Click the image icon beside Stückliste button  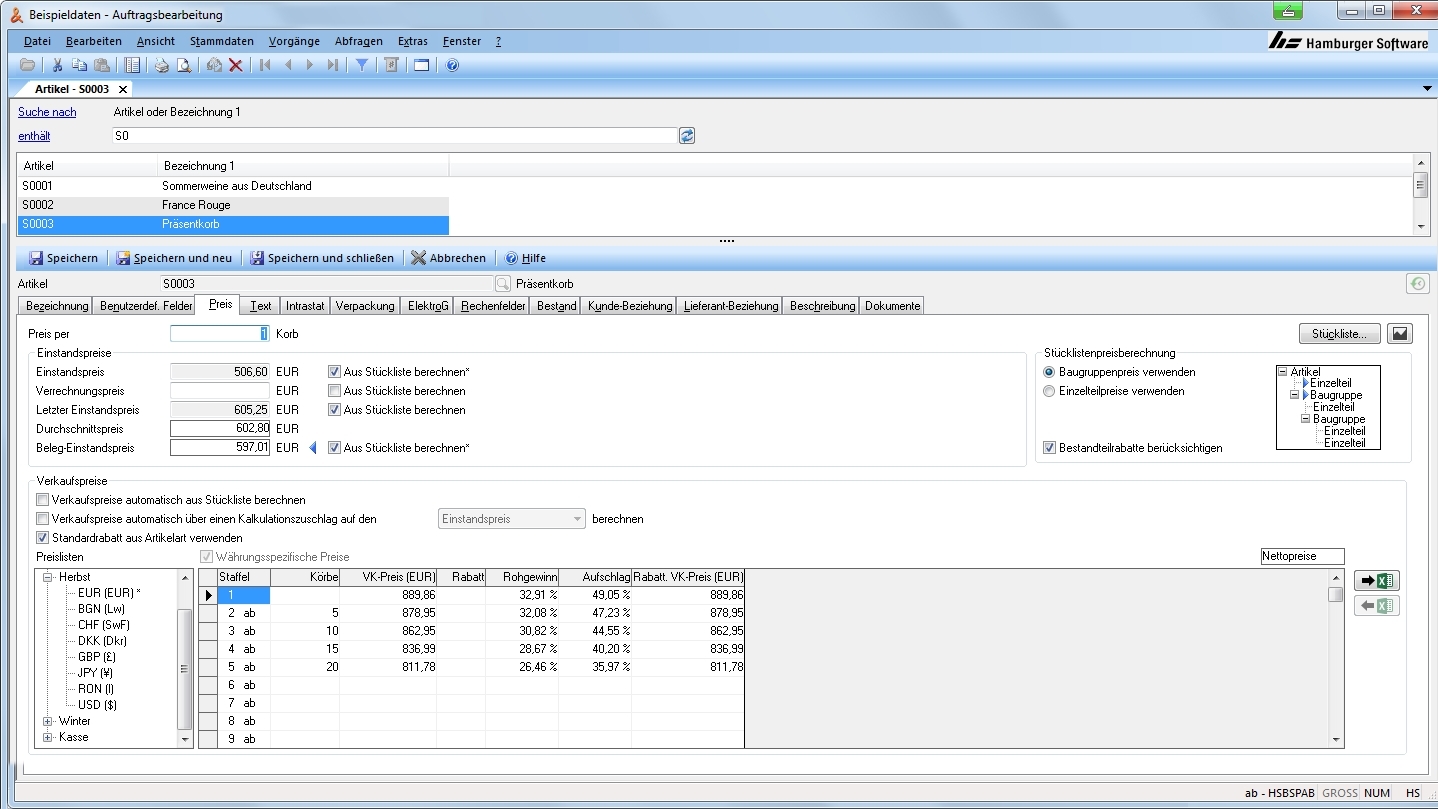(x=1401, y=334)
